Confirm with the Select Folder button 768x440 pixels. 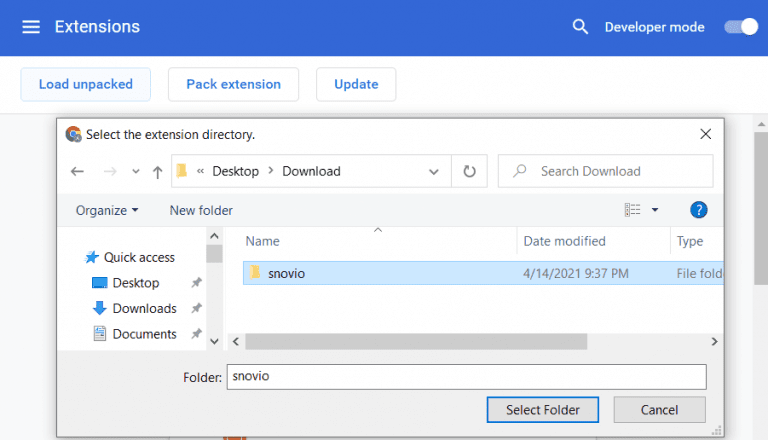[x=543, y=410]
